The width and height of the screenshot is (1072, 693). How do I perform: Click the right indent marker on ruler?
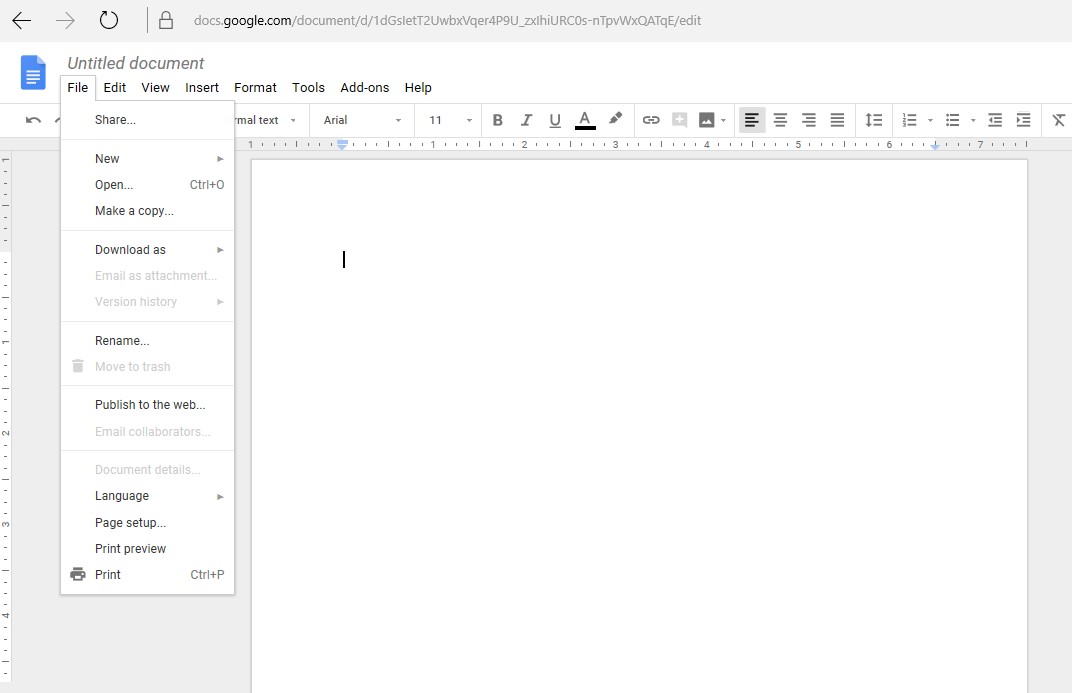(935, 145)
